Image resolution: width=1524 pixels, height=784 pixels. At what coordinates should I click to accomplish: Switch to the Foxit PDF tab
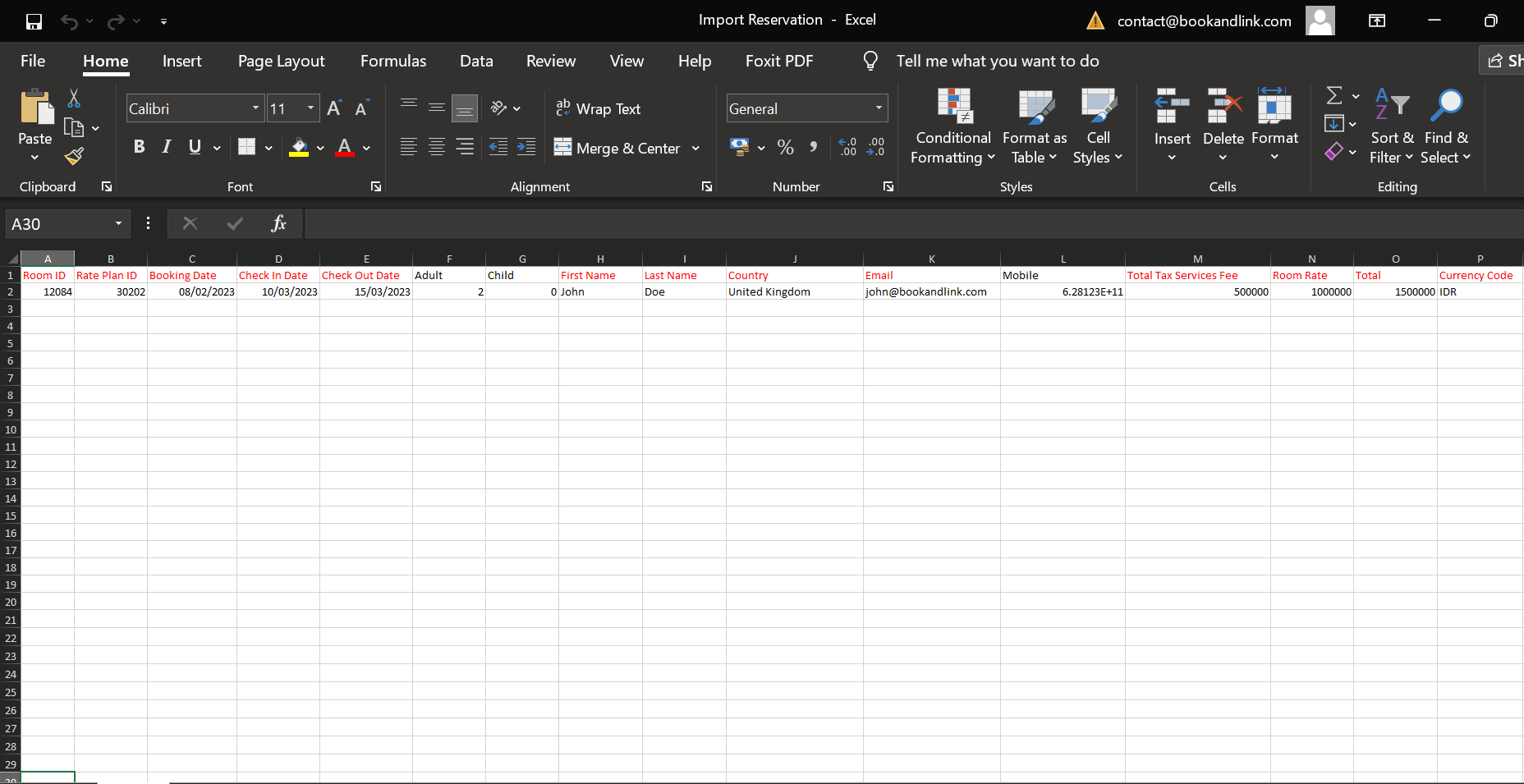click(779, 61)
